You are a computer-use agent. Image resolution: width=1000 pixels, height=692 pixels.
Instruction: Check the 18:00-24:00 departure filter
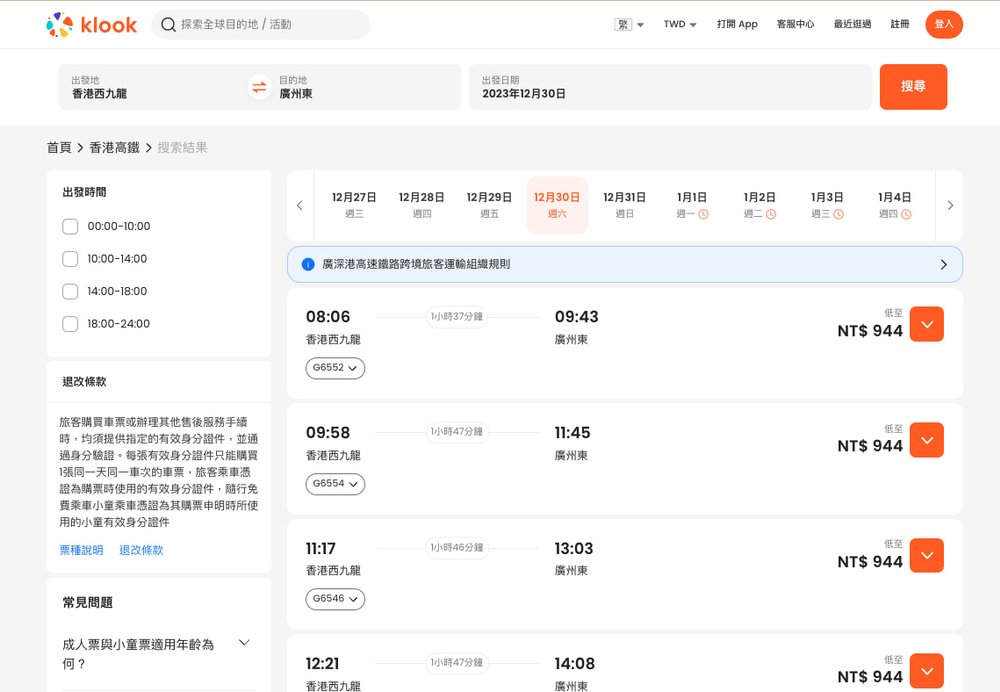(70, 324)
